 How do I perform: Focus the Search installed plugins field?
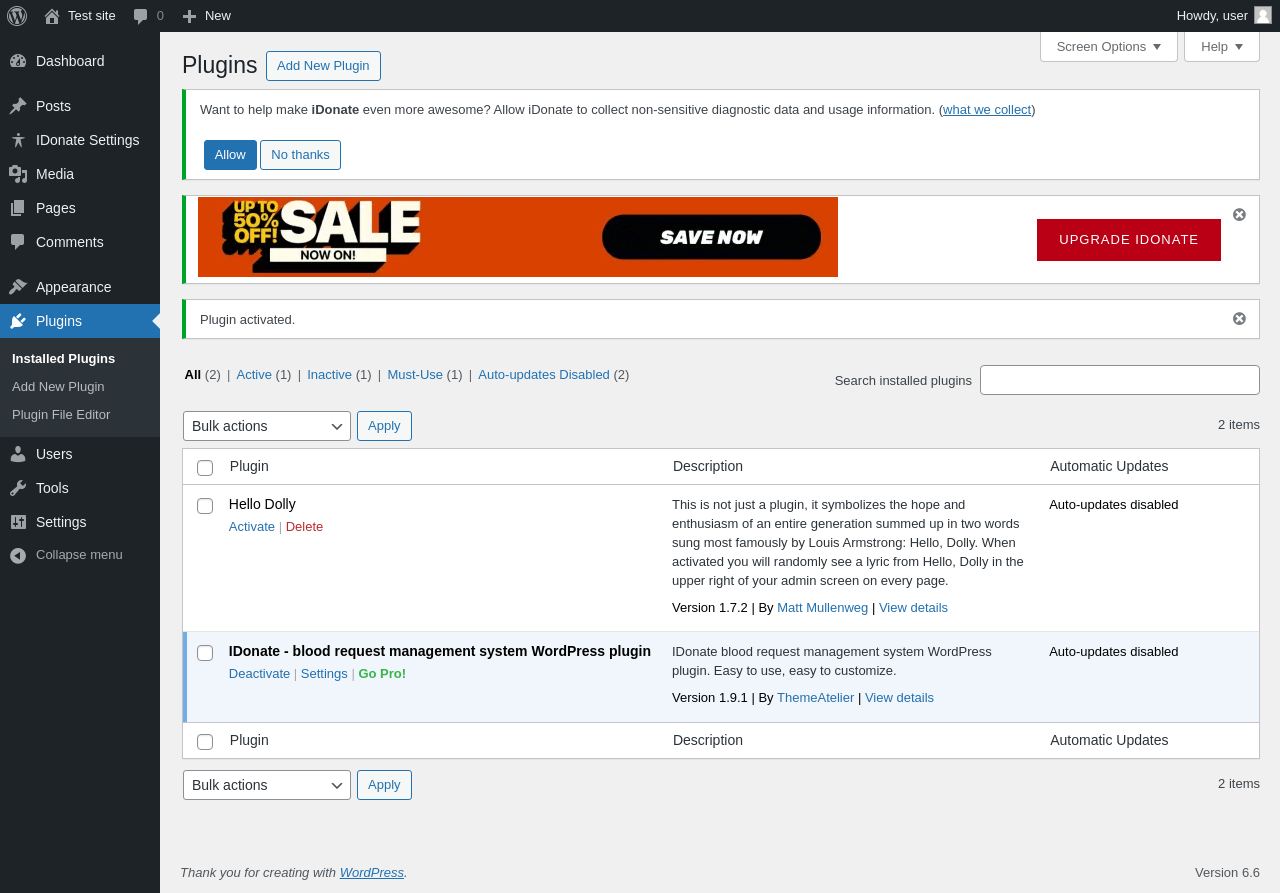[1120, 380]
